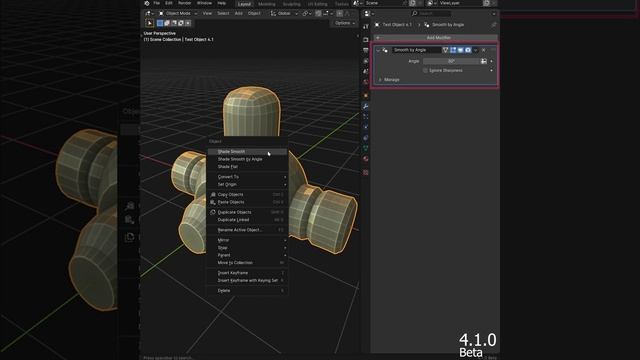
Task: Expand the Convert To submenu
Action: click(247, 177)
